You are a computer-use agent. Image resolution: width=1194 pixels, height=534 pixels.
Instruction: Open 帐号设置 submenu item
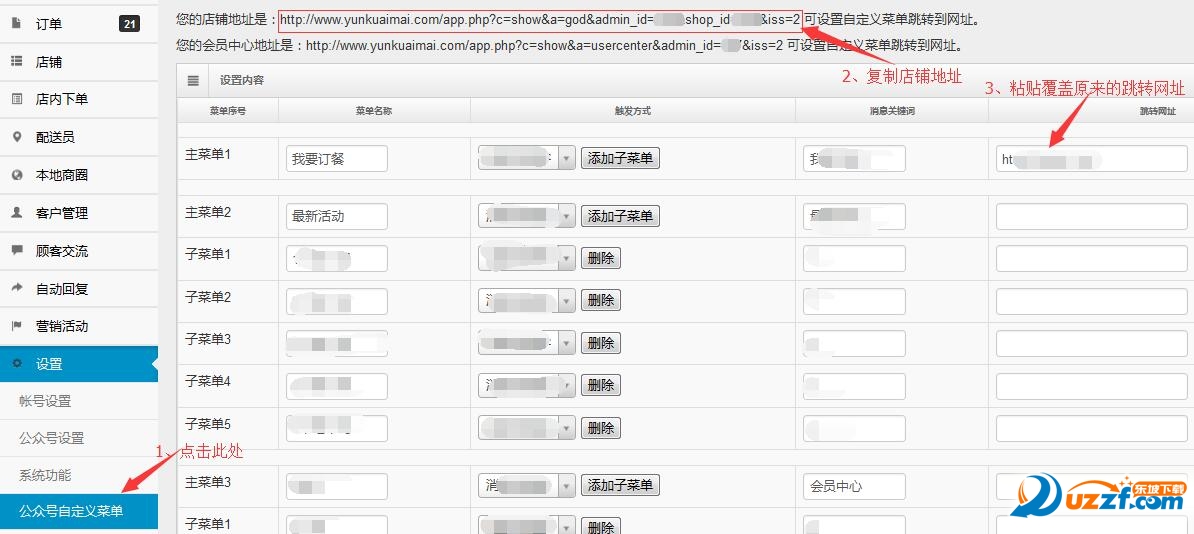point(45,401)
